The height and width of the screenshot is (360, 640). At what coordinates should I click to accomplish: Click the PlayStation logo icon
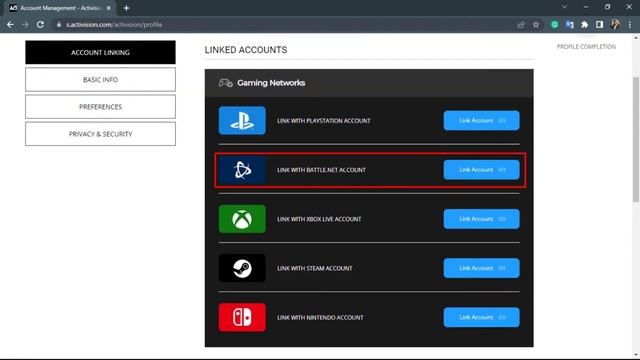coord(242,120)
